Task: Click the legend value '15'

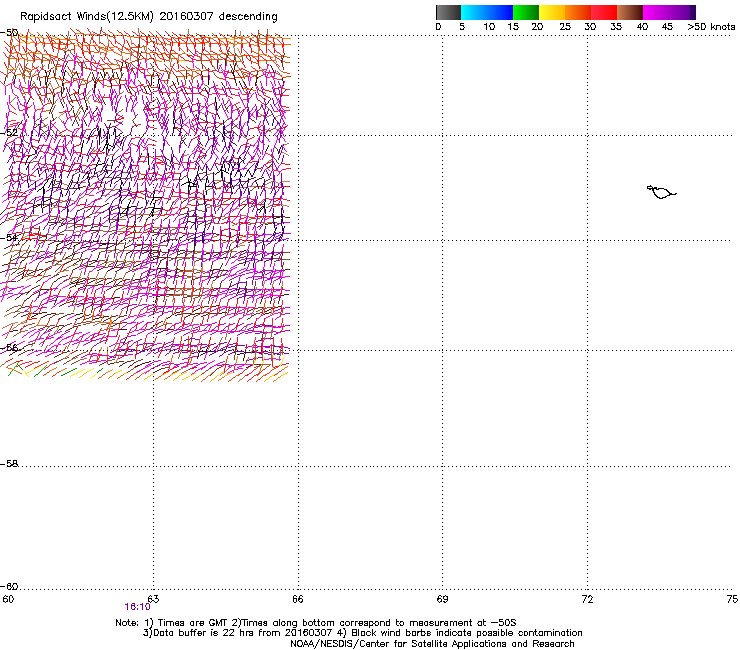Action: coord(513,27)
